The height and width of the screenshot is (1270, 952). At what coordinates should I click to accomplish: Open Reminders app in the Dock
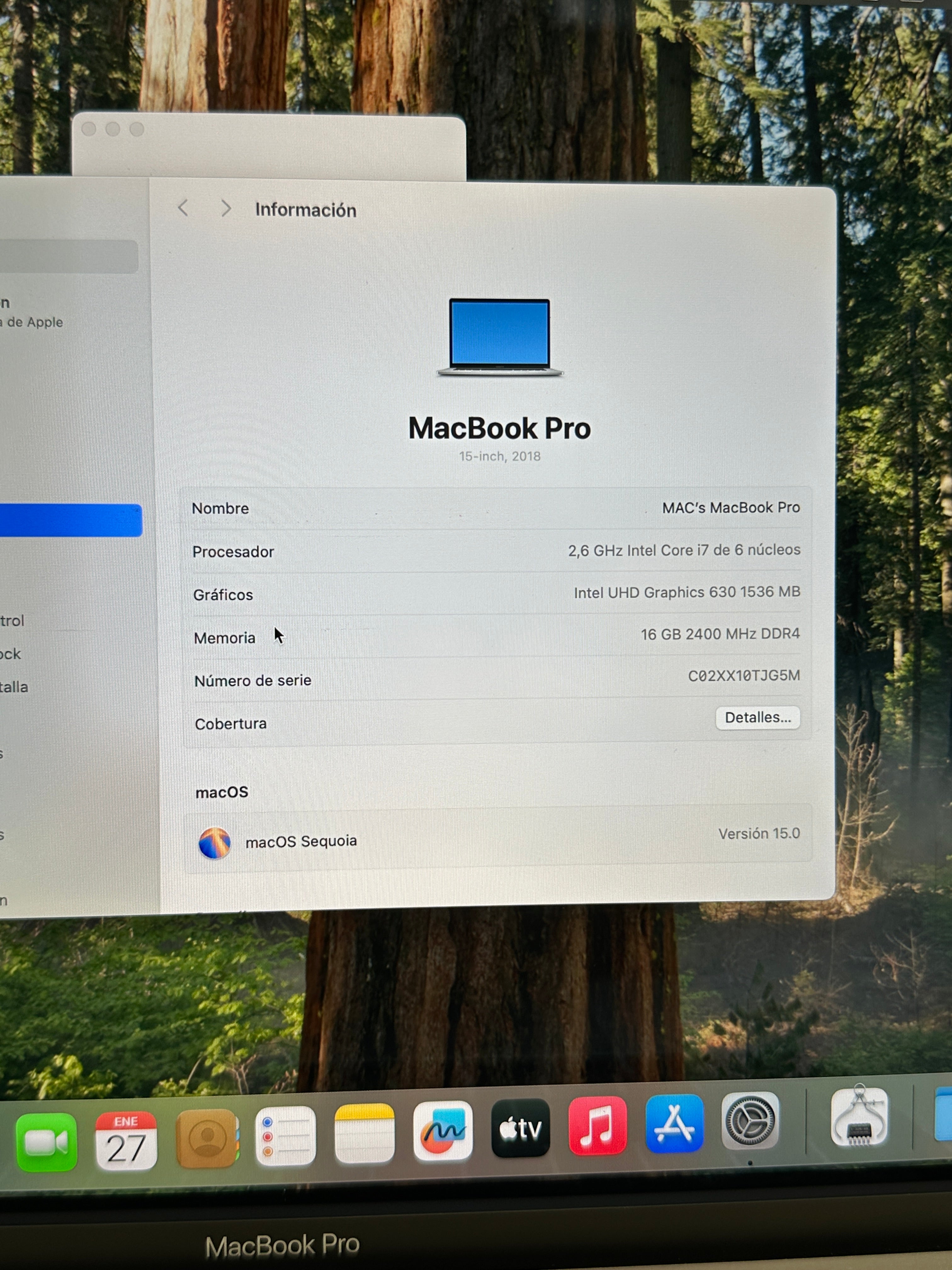[286, 1136]
